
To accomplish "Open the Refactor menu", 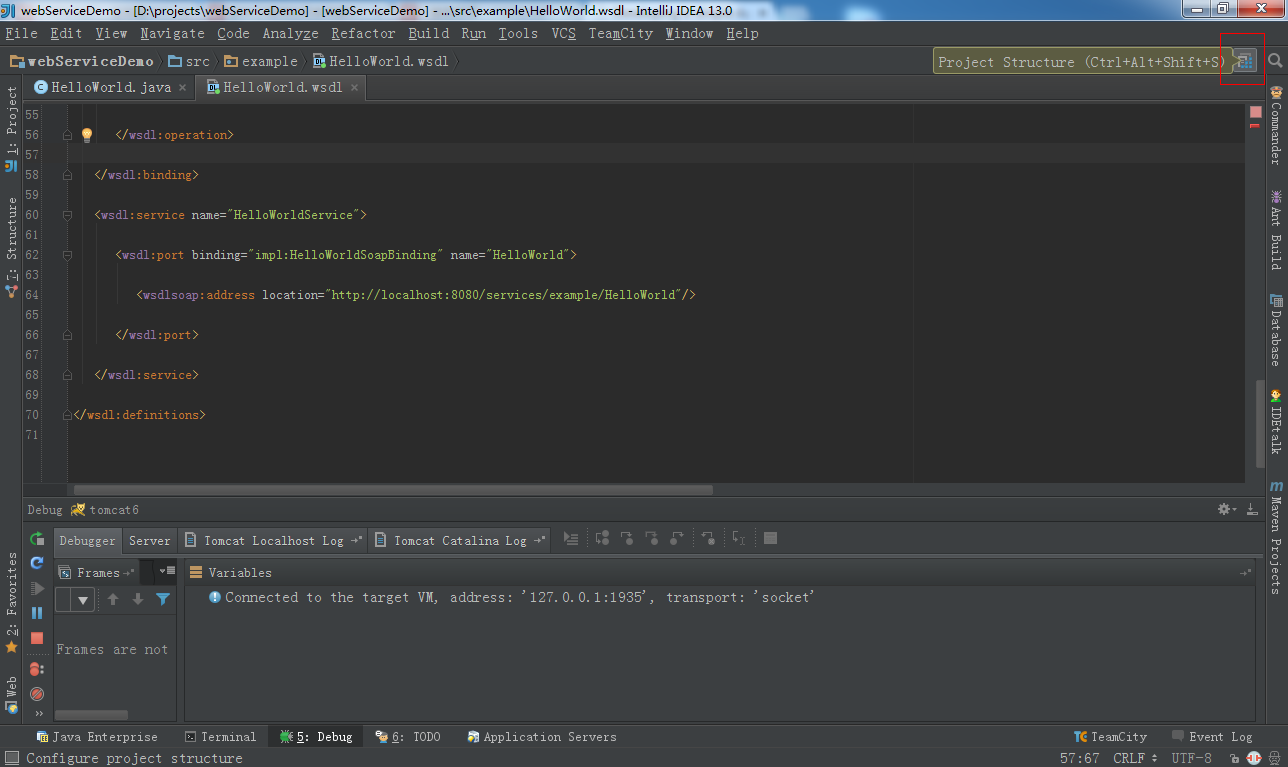I will tap(363, 33).
